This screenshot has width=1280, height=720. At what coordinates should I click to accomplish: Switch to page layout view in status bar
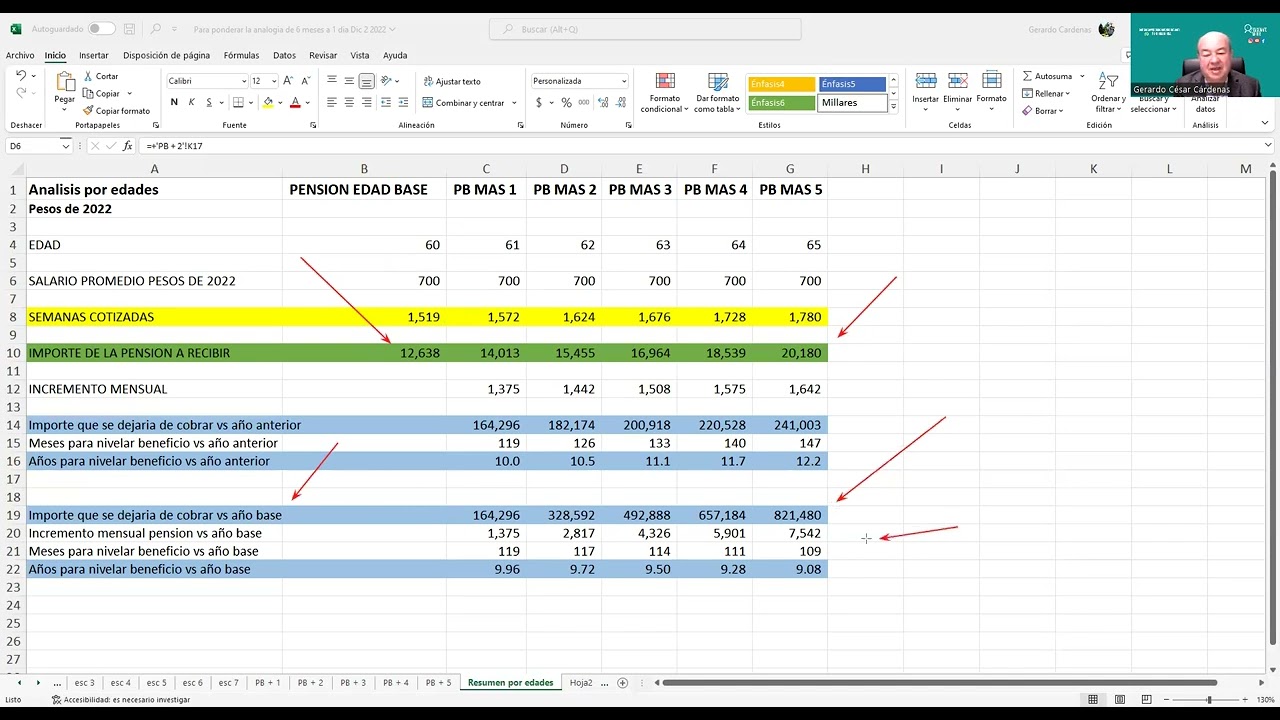point(1120,700)
